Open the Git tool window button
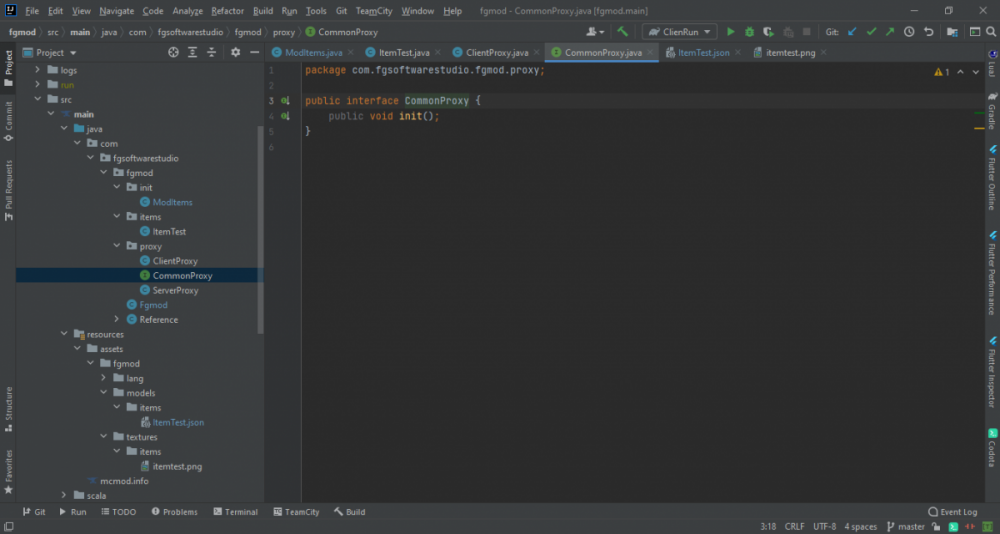The image size is (1000, 534). point(34,512)
